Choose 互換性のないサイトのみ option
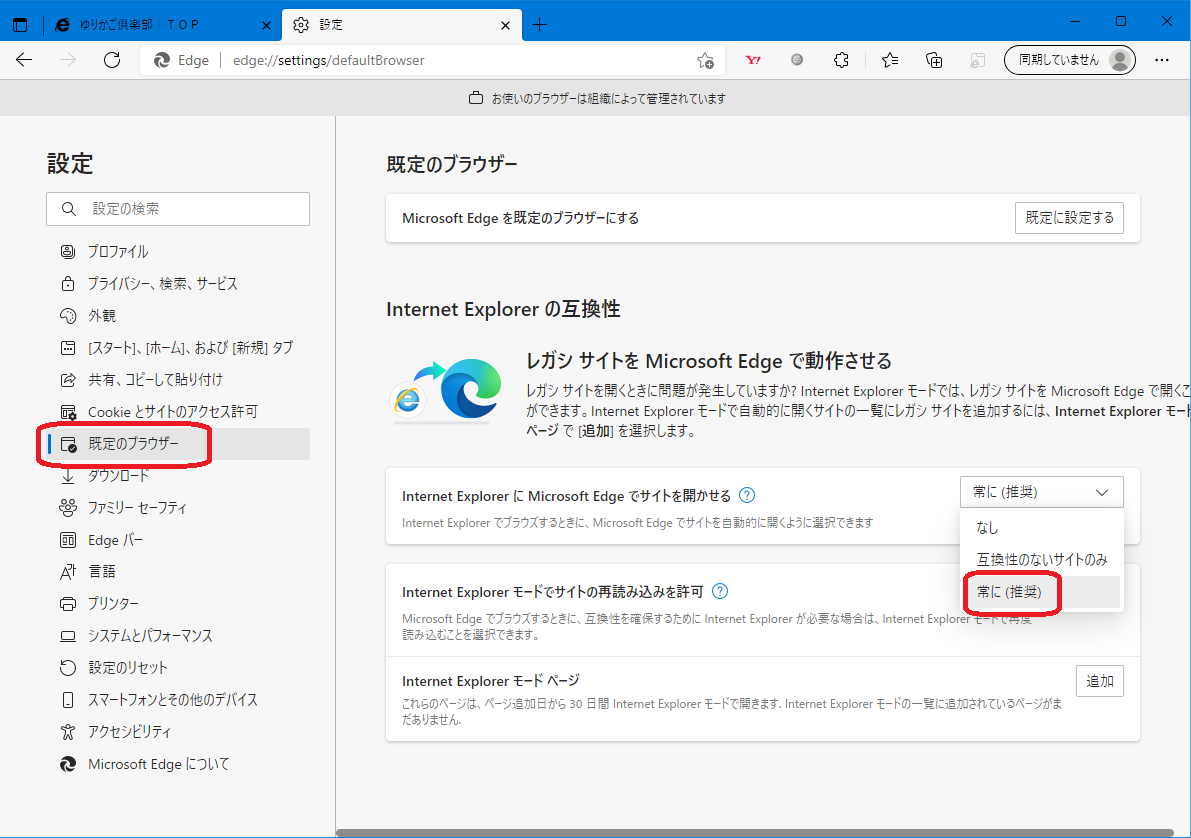Screen dimensions: 1191x838 (x=1041, y=560)
